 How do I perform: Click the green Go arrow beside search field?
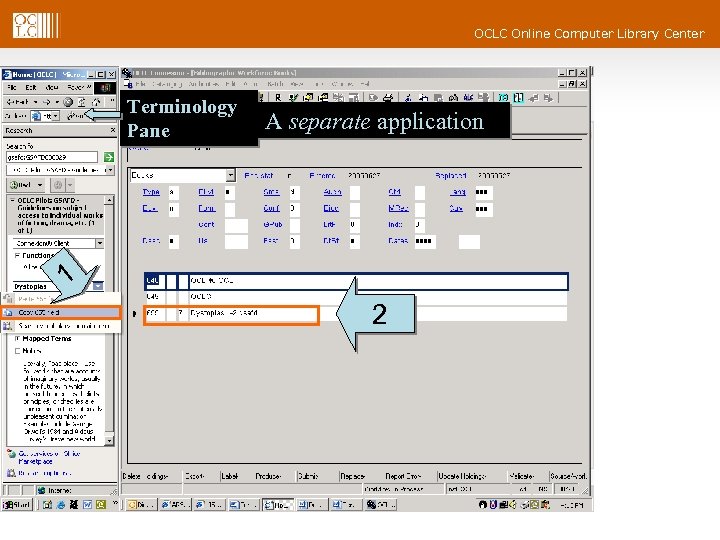[109, 157]
